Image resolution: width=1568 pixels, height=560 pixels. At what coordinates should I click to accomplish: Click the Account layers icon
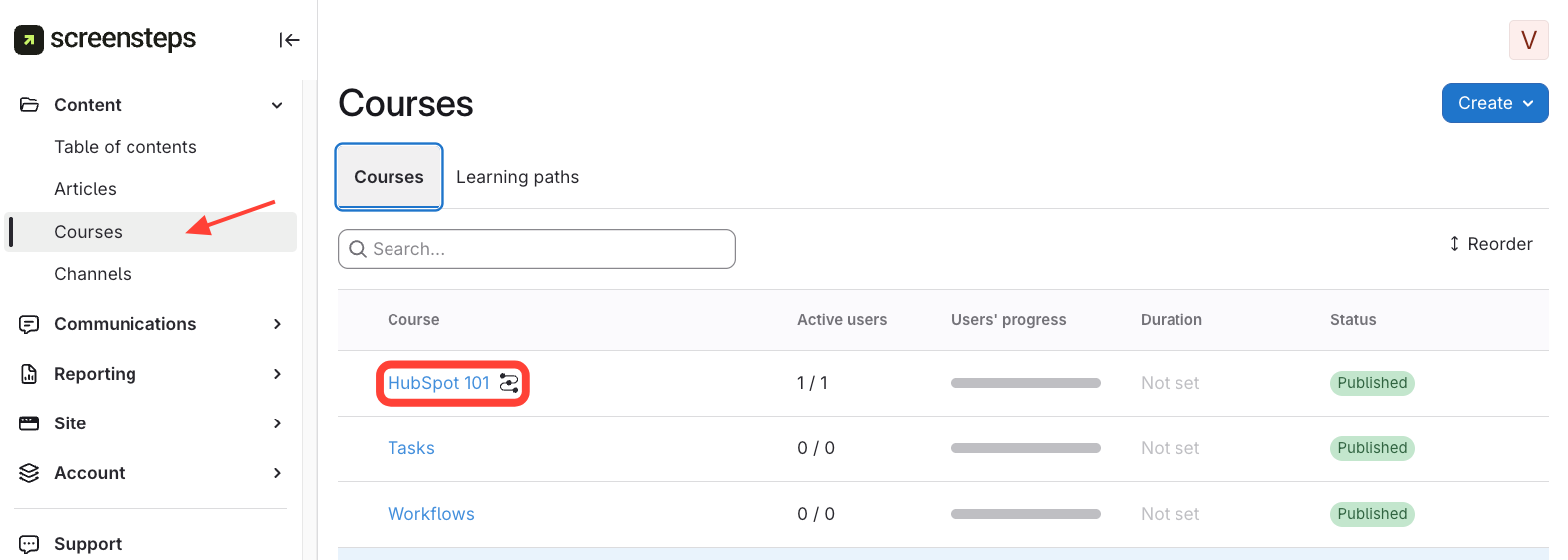pyautogui.click(x=29, y=473)
